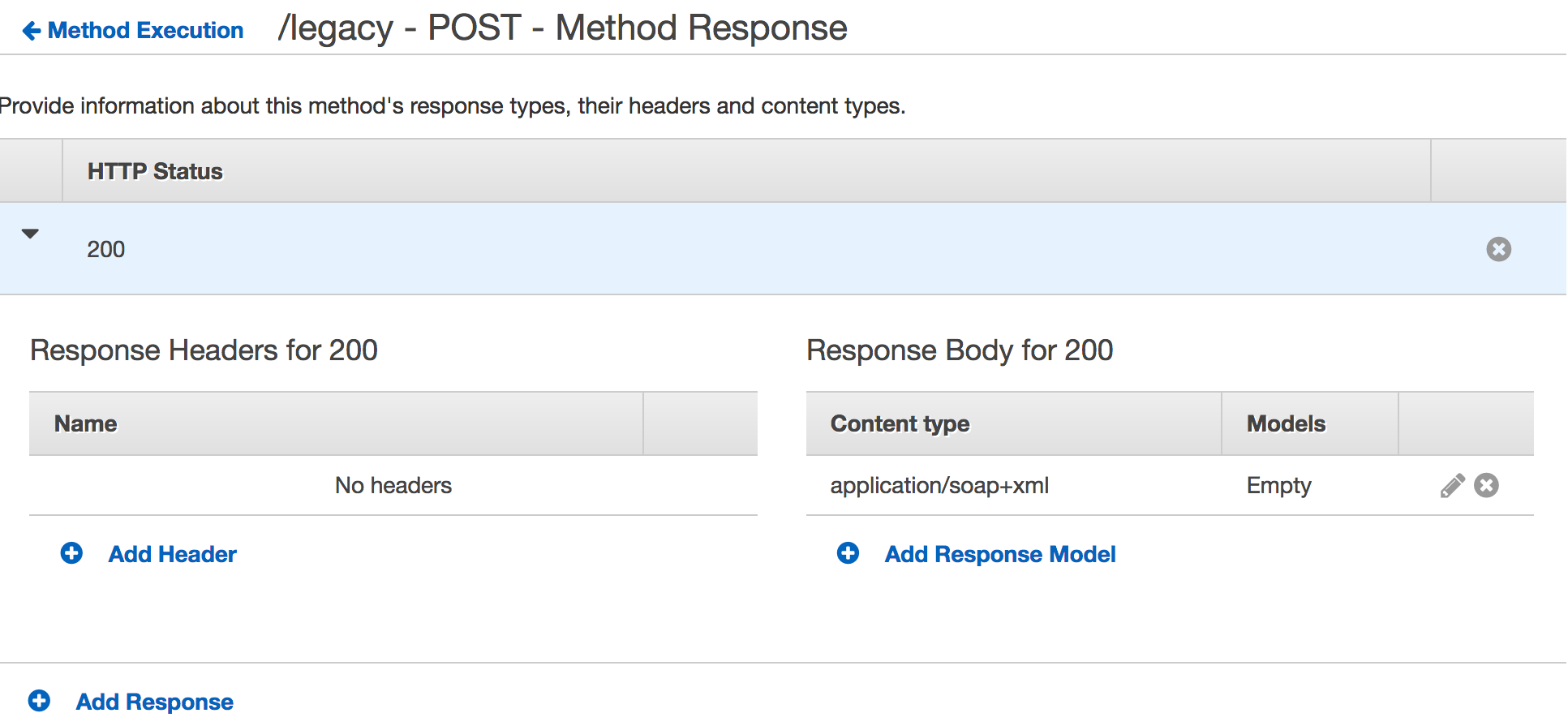
Task: Open the Method Execution link
Action: point(145,31)
